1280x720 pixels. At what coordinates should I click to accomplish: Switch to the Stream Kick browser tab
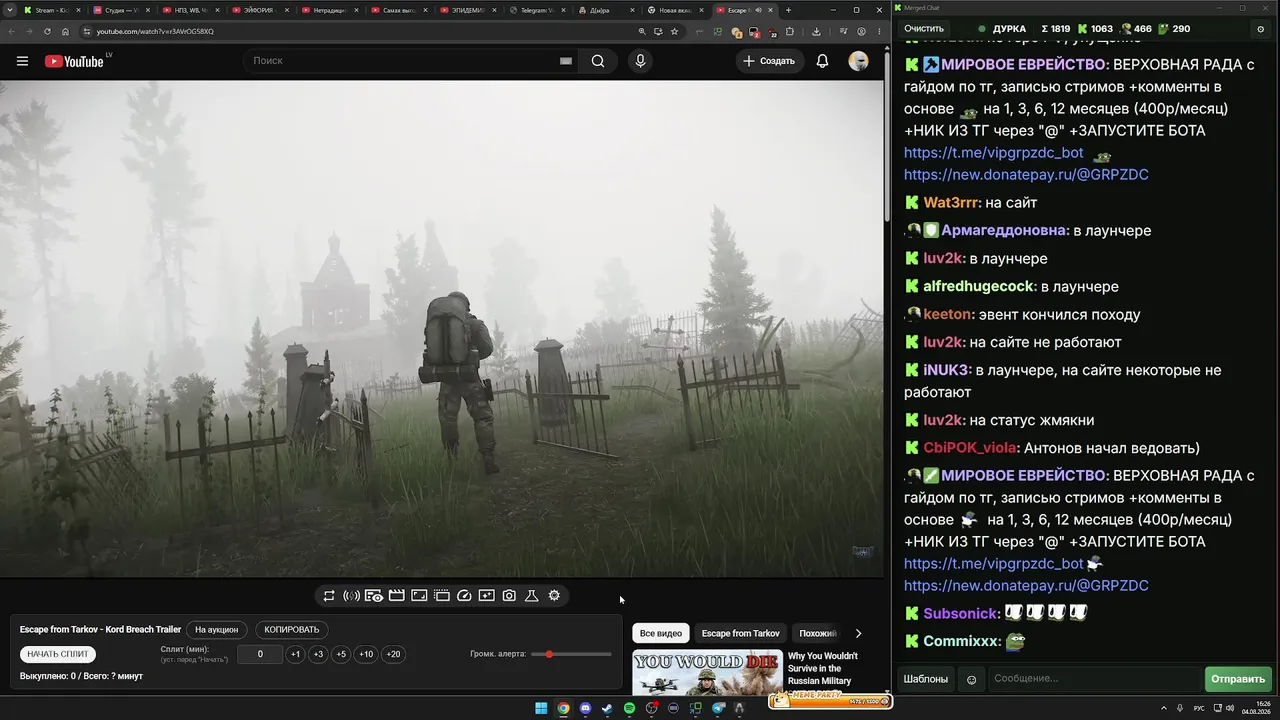pos(52,10)
